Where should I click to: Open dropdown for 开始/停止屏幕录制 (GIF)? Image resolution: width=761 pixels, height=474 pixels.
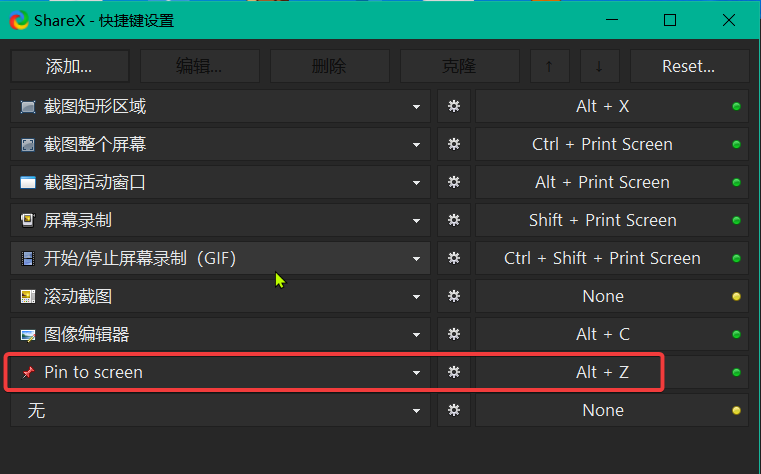click(416, 259)
